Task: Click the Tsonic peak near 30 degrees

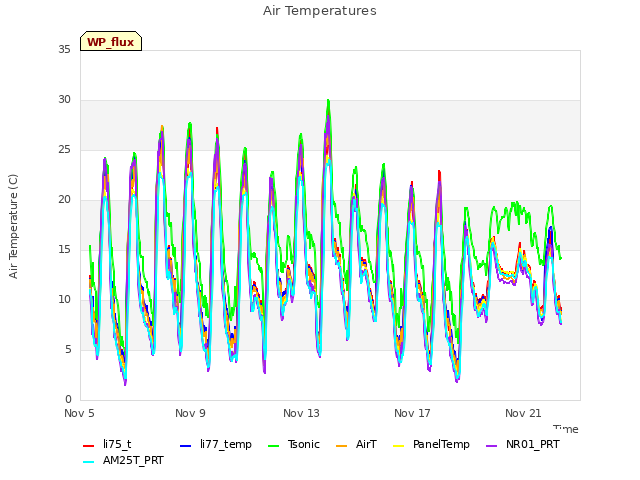Action: (328, 100)
